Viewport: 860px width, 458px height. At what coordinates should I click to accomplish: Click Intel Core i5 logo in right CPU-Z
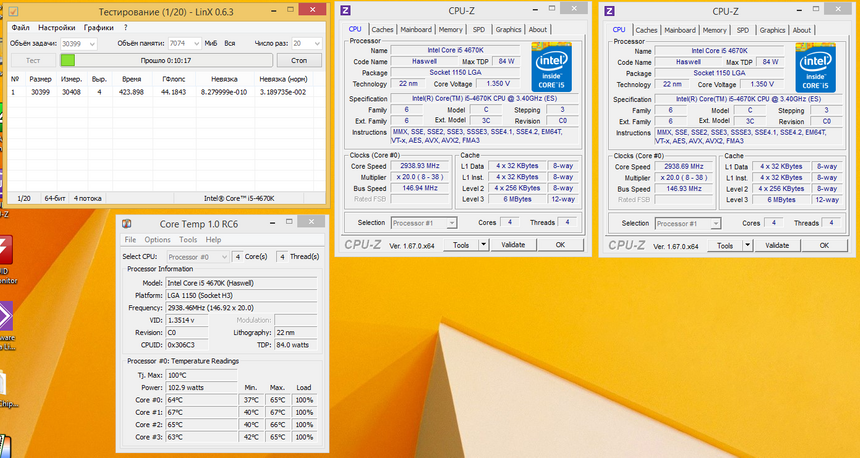pos(815,67)
